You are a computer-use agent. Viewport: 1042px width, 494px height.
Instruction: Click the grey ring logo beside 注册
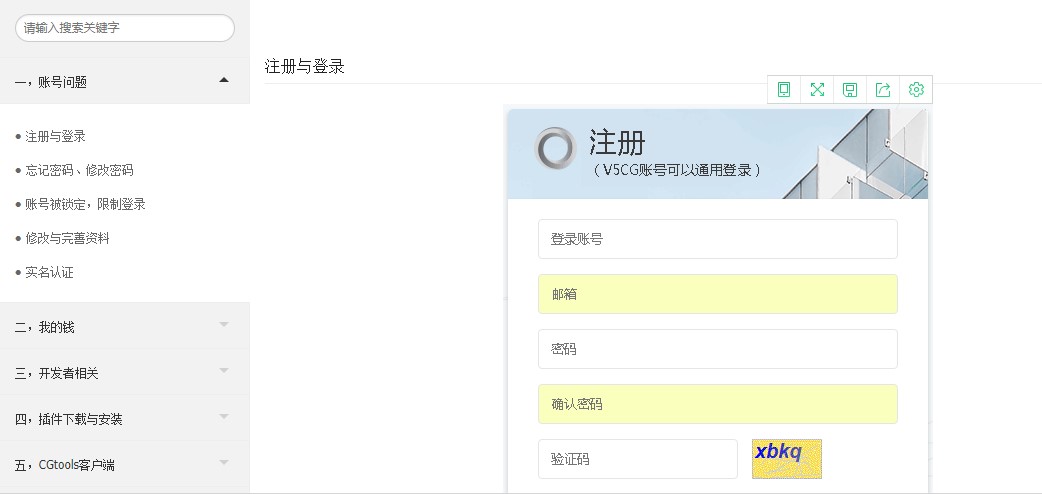[556, 148]
